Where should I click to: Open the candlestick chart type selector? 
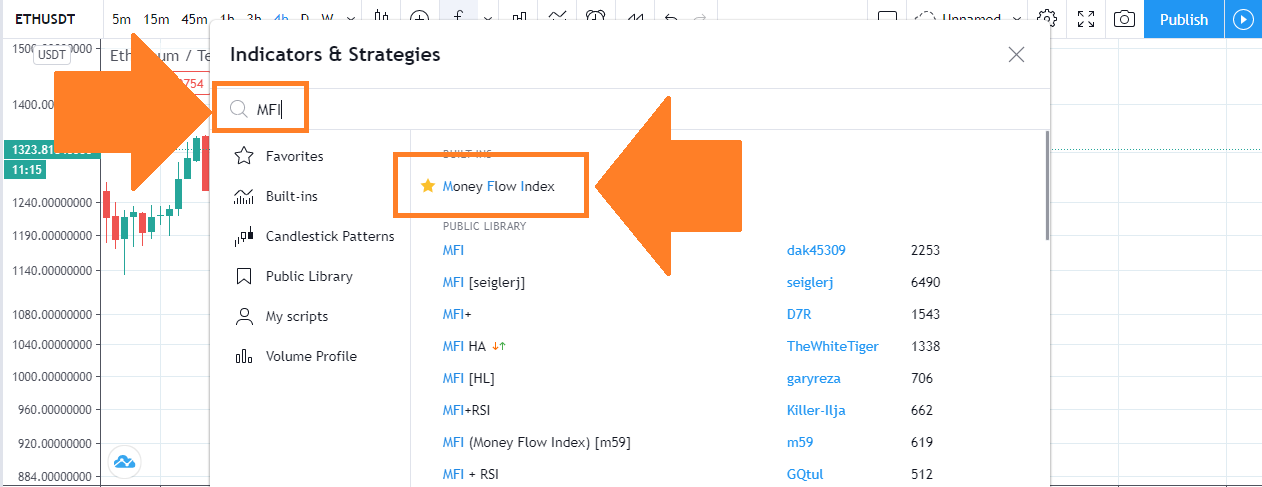[x=381, y=18]
